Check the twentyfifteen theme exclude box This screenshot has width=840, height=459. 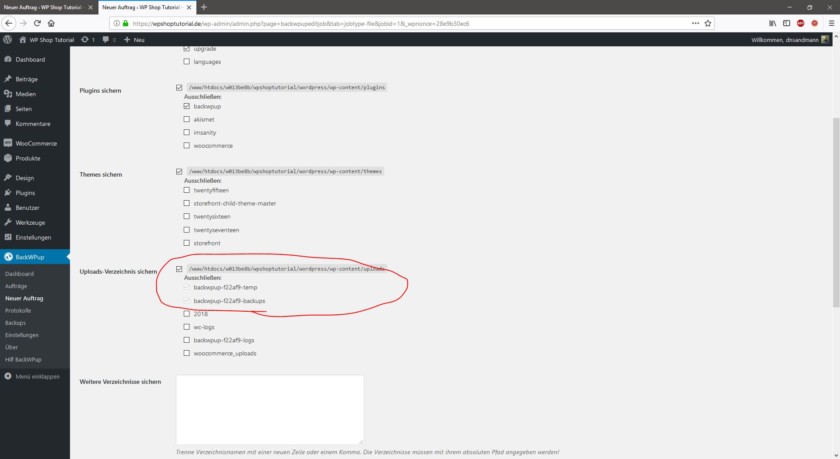[x=186, y=190]
